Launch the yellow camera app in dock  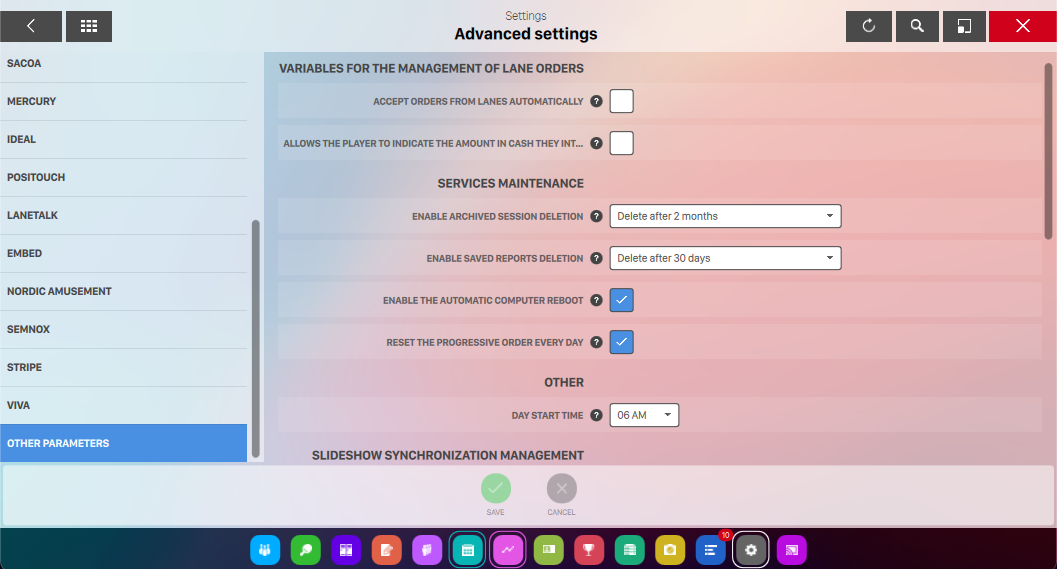coord(670,550)
